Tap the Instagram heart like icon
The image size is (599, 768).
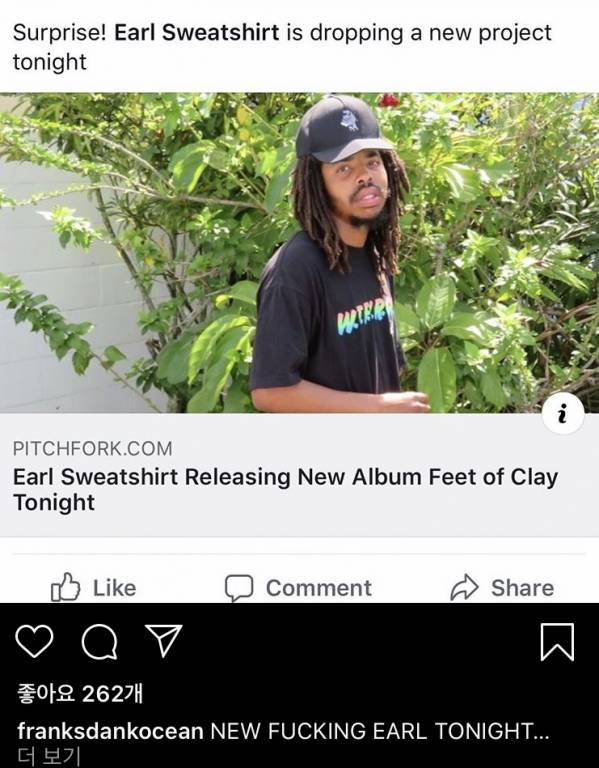click(x=34, y=641)
